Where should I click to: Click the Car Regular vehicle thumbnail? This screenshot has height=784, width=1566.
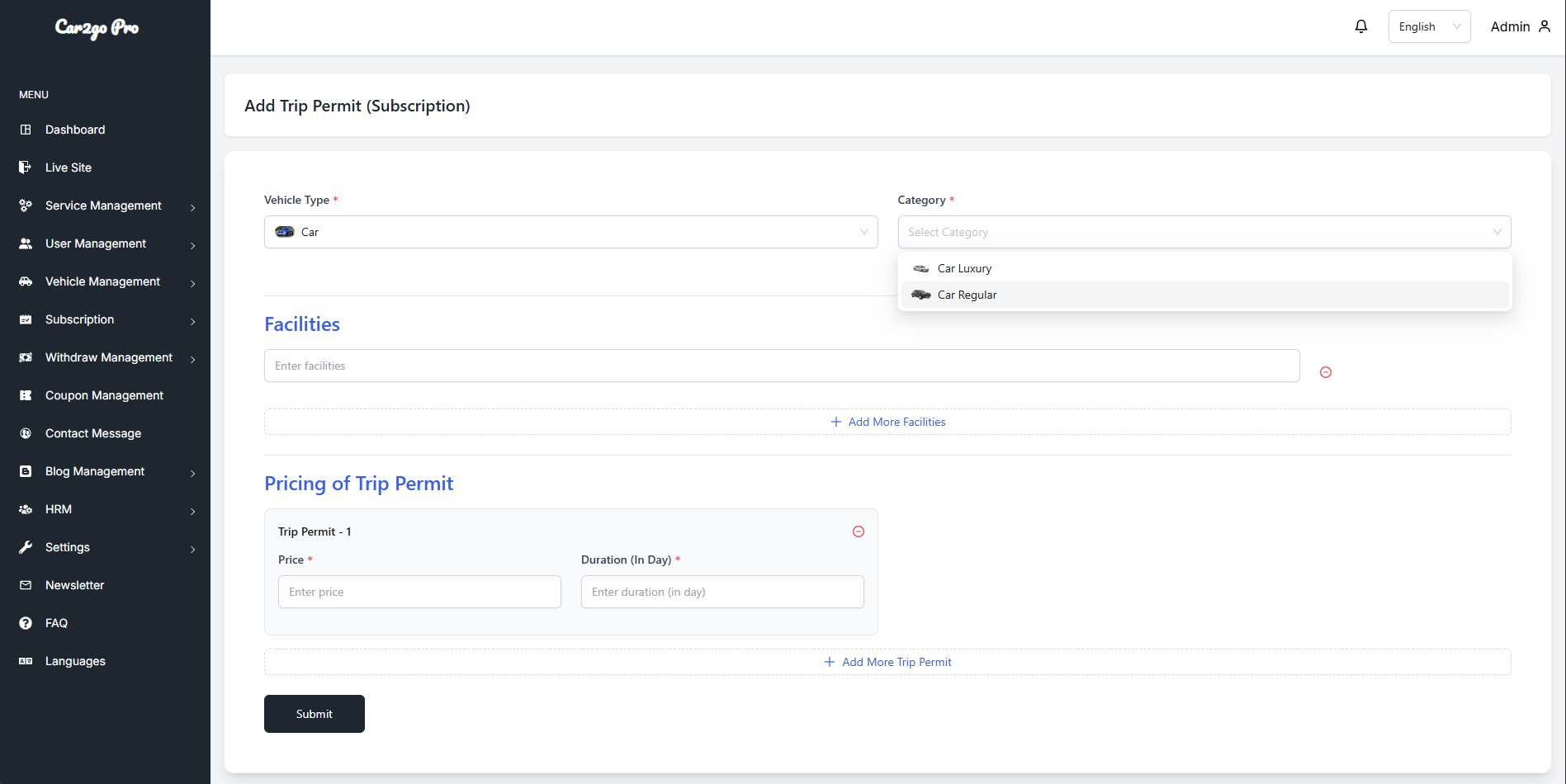921,295
